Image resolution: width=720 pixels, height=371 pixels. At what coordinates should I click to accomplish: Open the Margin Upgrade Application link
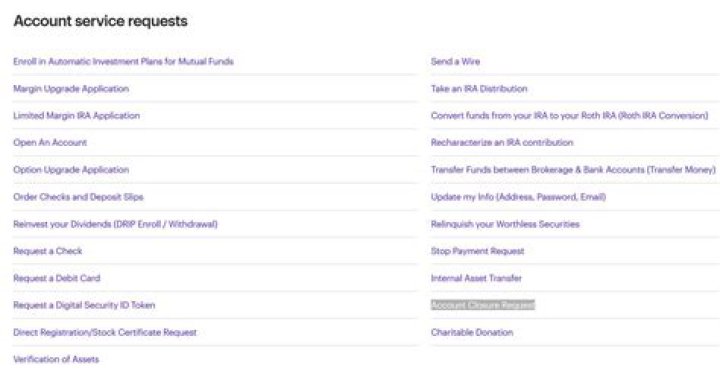point(71,89)
